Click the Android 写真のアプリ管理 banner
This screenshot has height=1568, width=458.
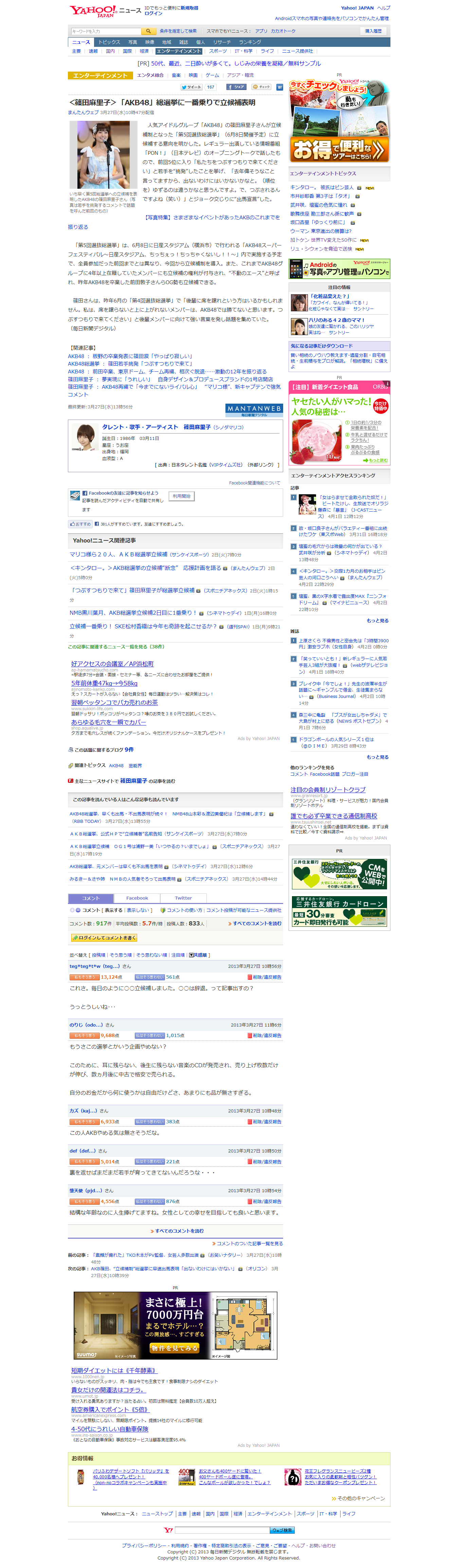pos(339,269)
